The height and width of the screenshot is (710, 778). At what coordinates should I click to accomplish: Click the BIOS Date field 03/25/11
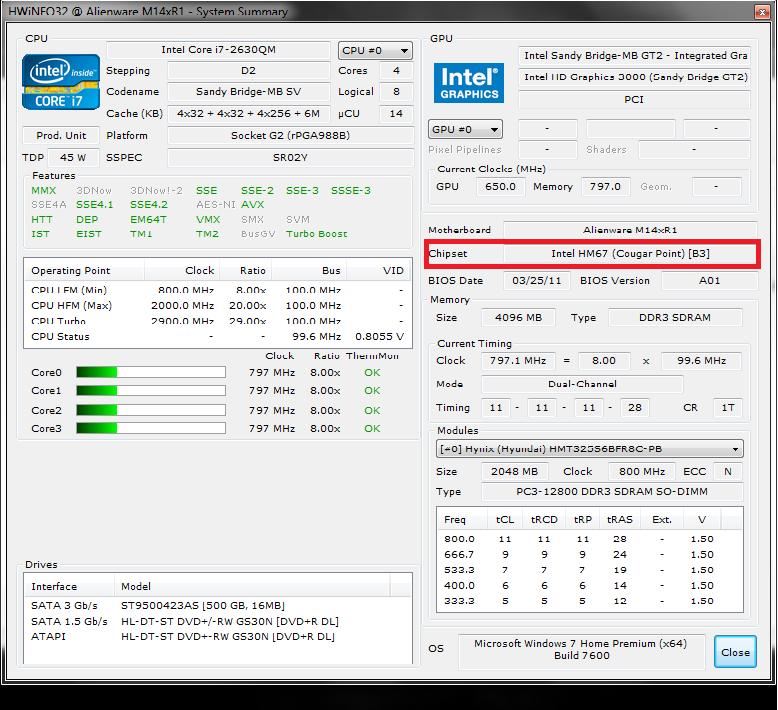tap(536, 281)
